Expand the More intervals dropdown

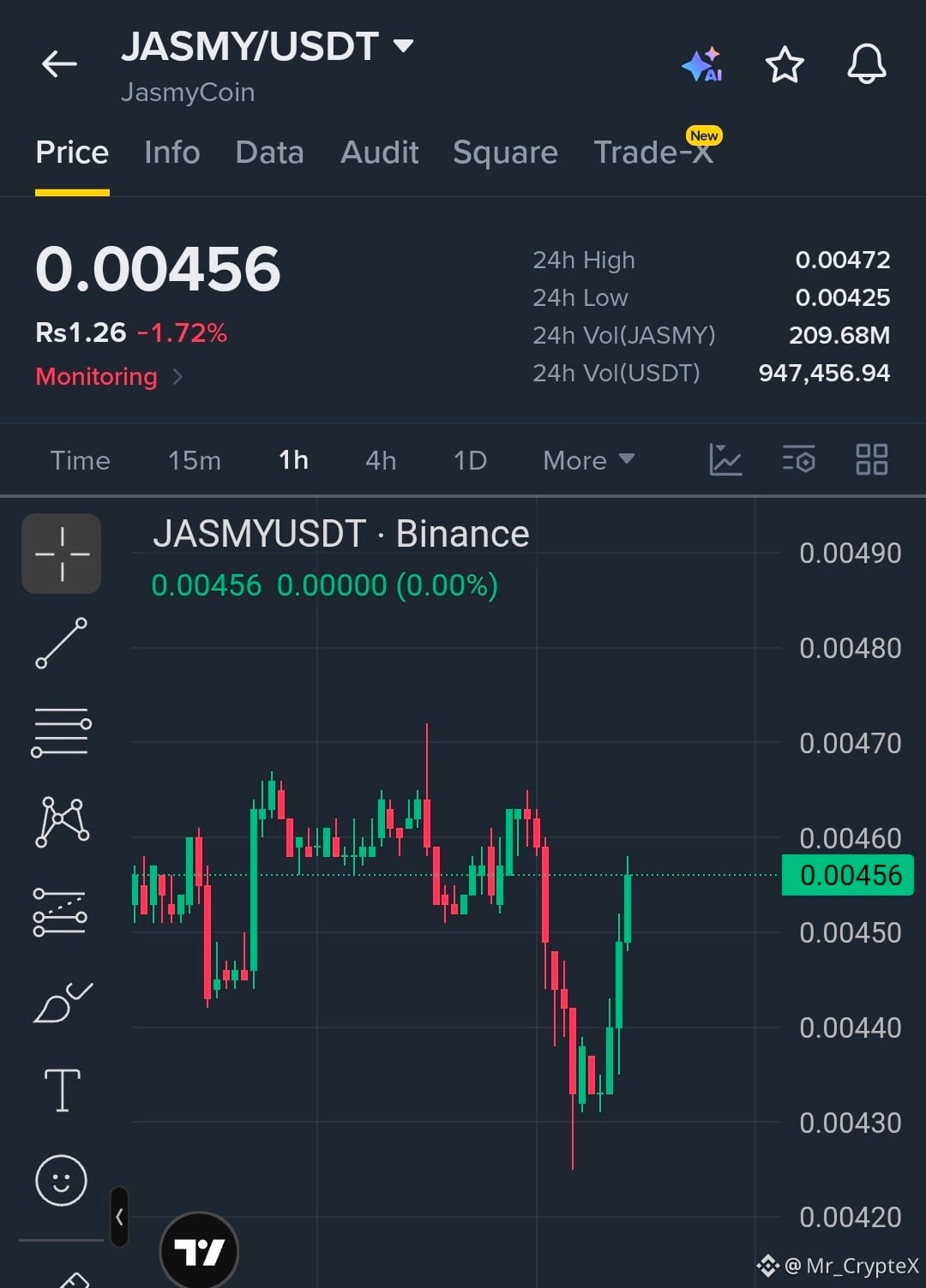[588, 460]
